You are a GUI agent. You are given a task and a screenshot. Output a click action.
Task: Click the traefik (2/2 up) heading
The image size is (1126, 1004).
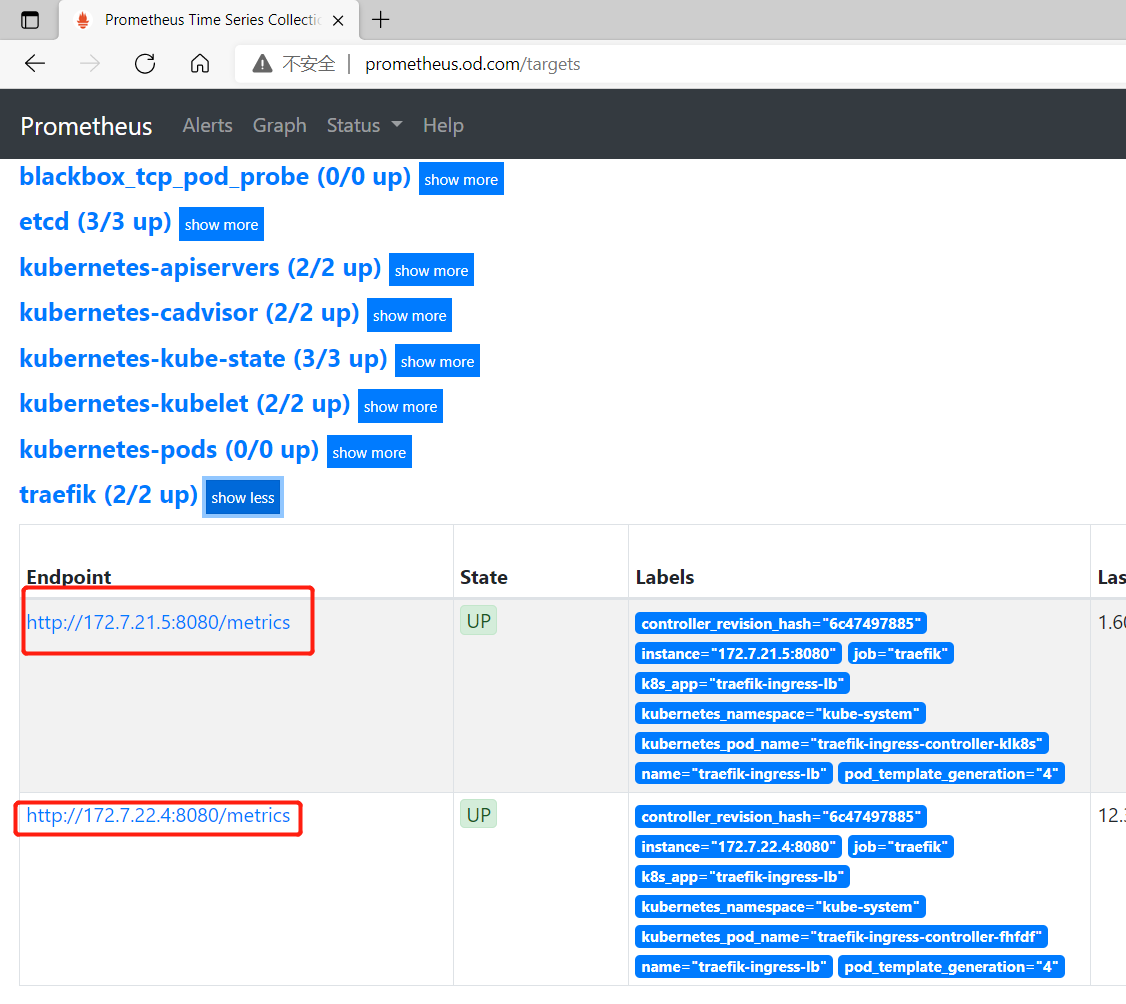[x=108, y=496]
